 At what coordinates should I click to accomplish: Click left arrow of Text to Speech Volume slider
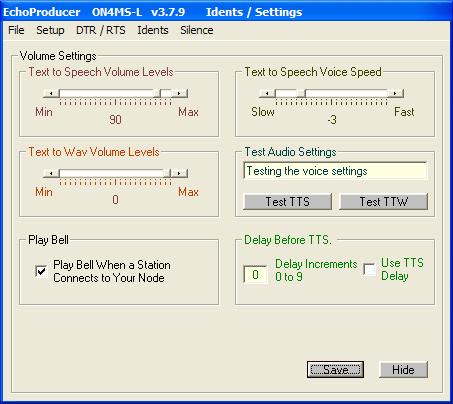[51, 93]
